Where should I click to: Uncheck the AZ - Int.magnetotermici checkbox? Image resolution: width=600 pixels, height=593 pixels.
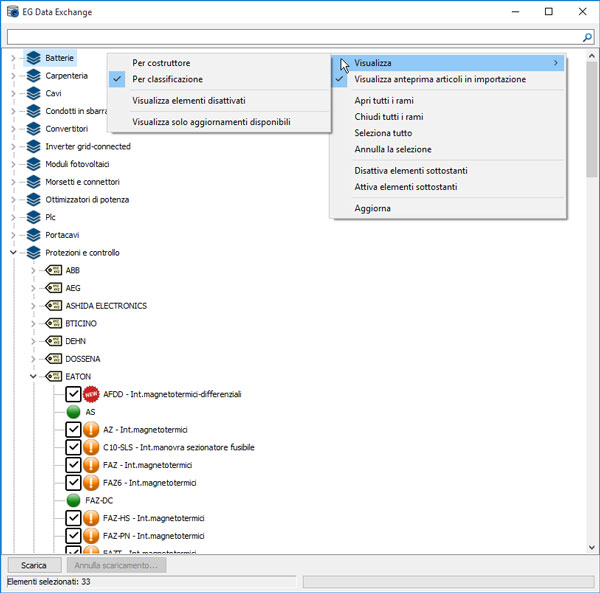73,430
